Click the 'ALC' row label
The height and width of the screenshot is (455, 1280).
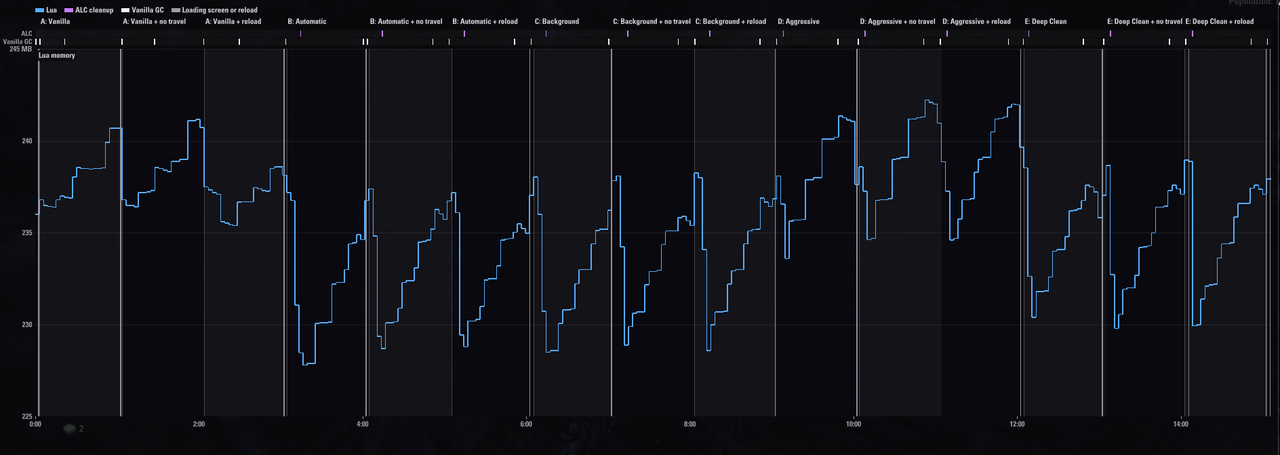coord(27,33)
